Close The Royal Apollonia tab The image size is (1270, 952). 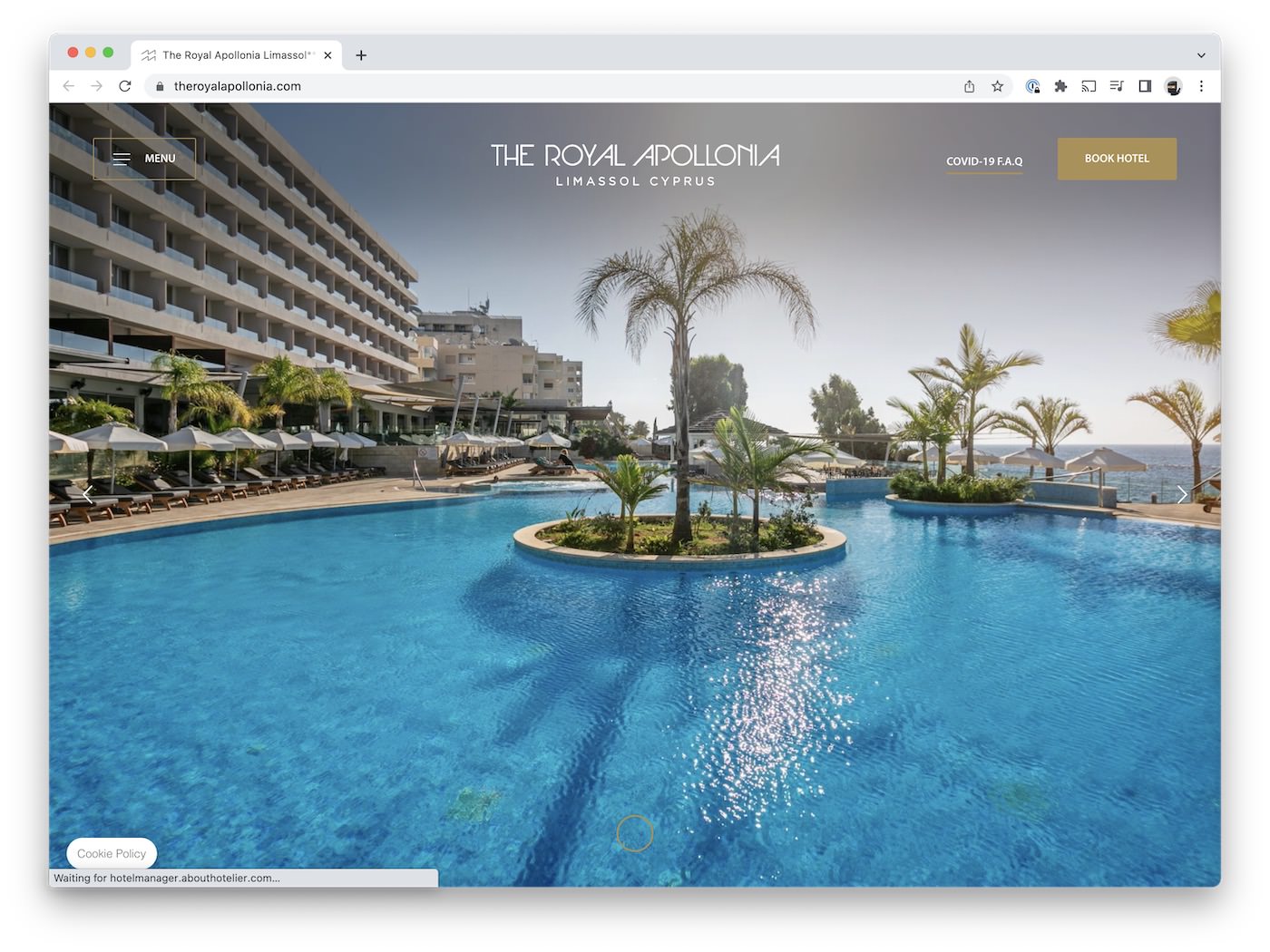point(327,55)
